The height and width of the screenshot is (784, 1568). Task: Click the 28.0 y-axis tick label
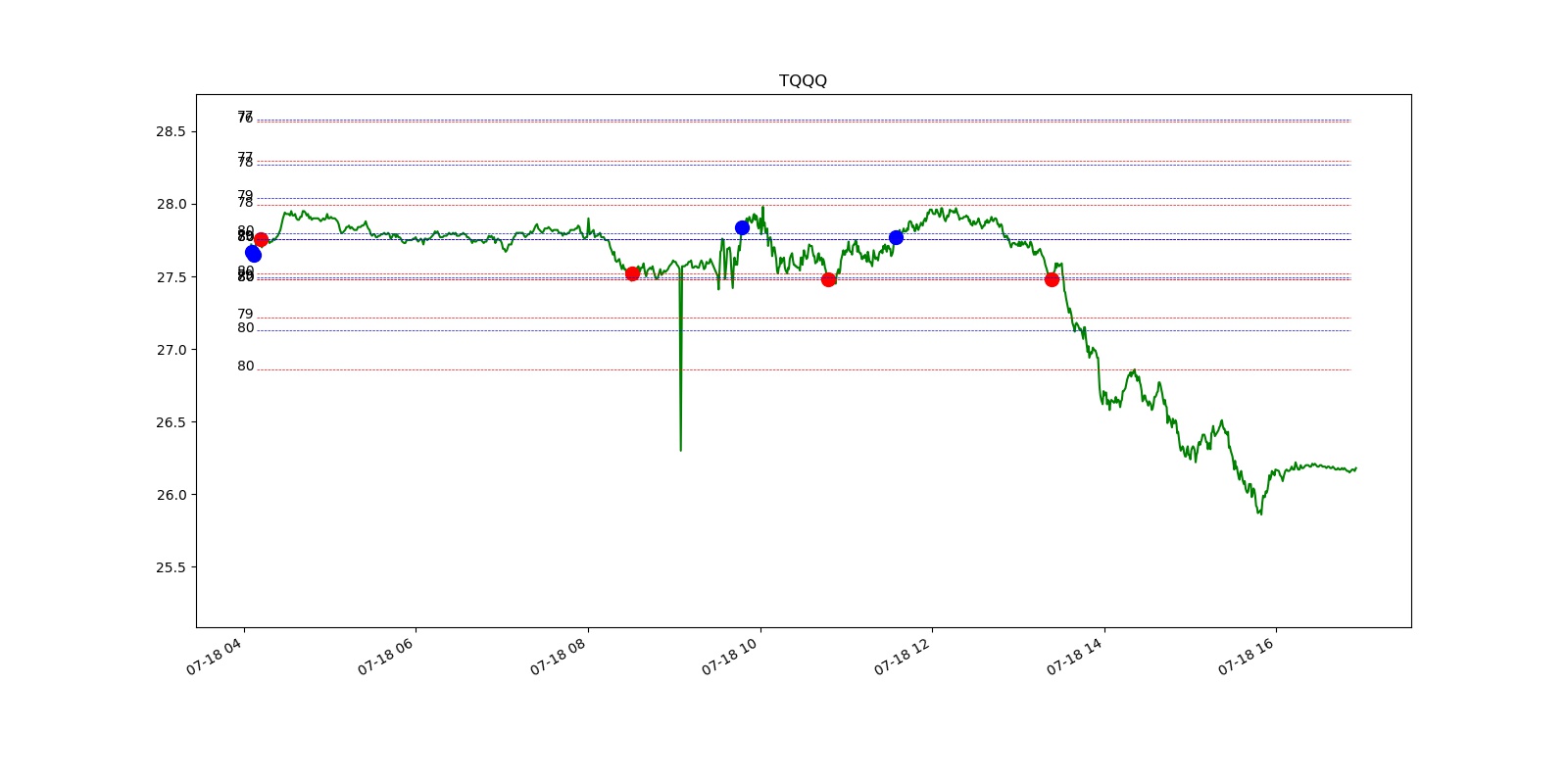(171, 205)
